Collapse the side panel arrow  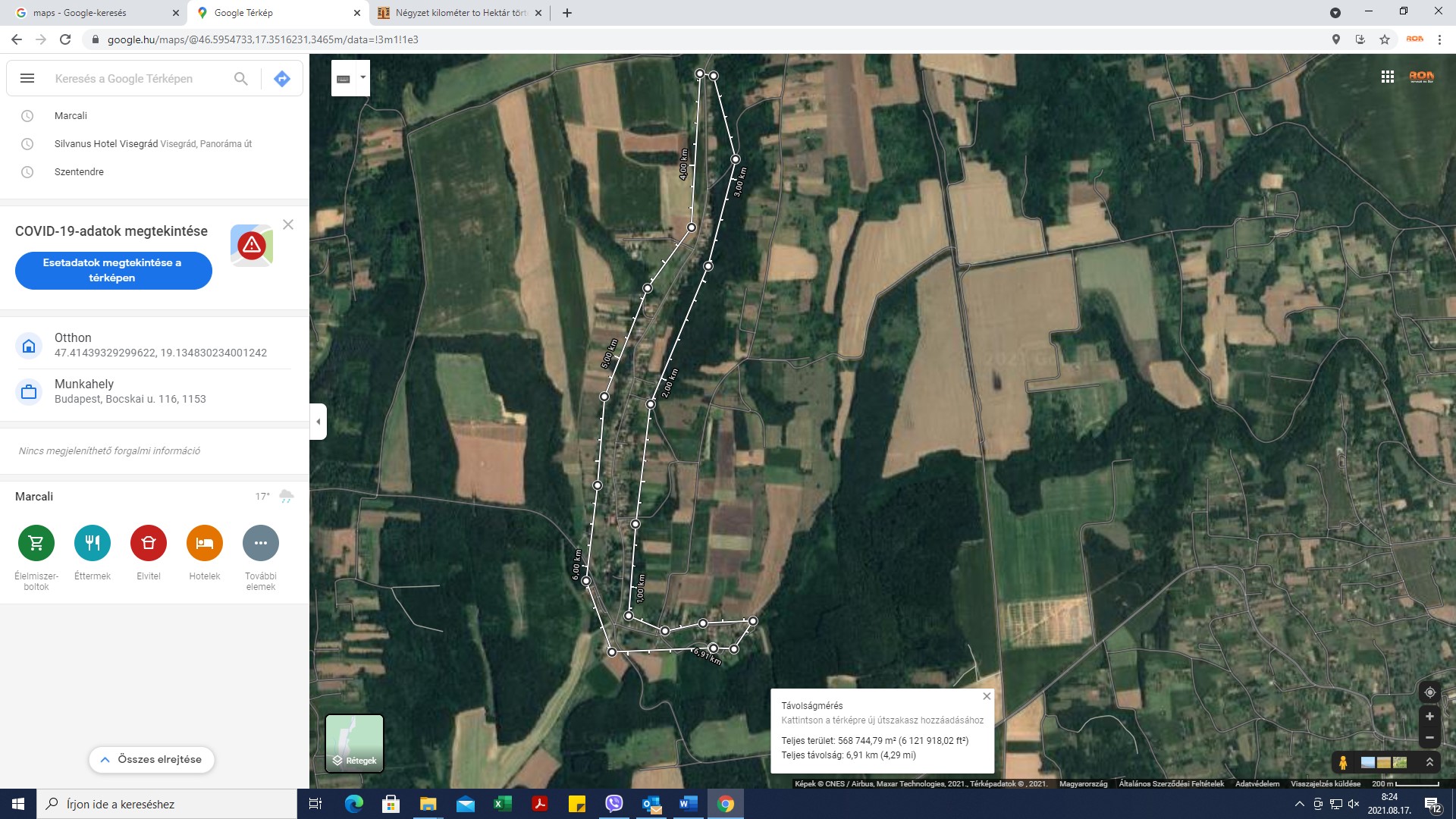pos(318,422)
